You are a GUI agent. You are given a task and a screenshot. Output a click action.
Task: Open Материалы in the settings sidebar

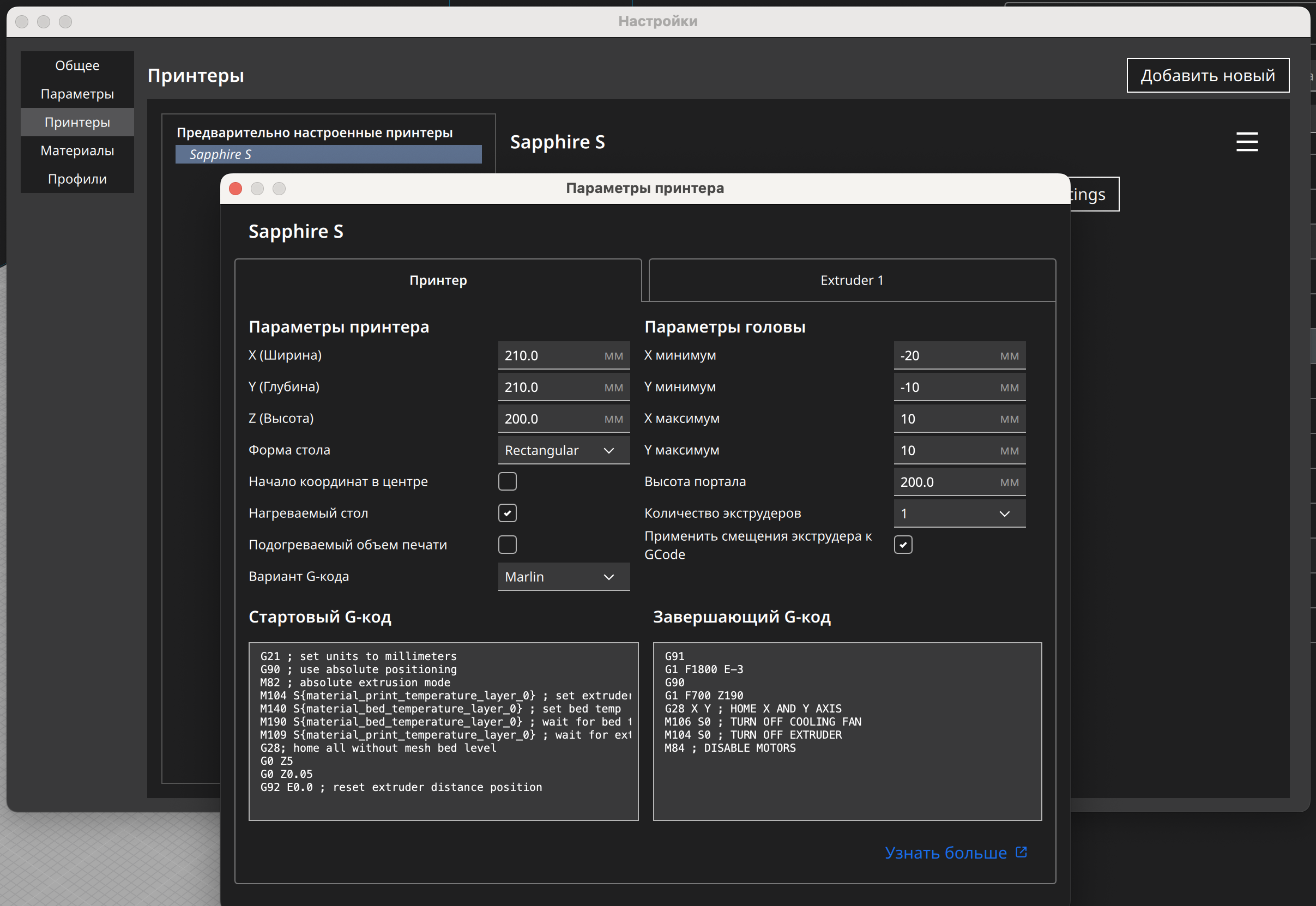[77, 150]
